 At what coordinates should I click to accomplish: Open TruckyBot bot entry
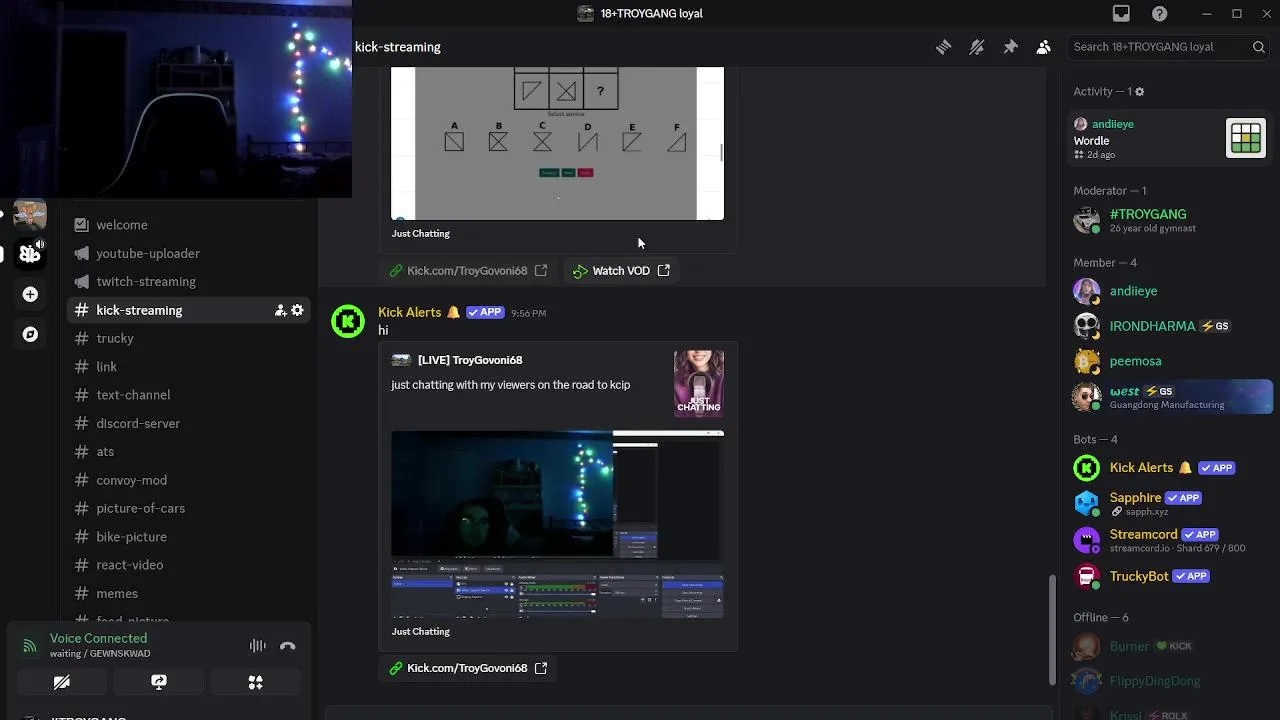tap(1170, 576)
